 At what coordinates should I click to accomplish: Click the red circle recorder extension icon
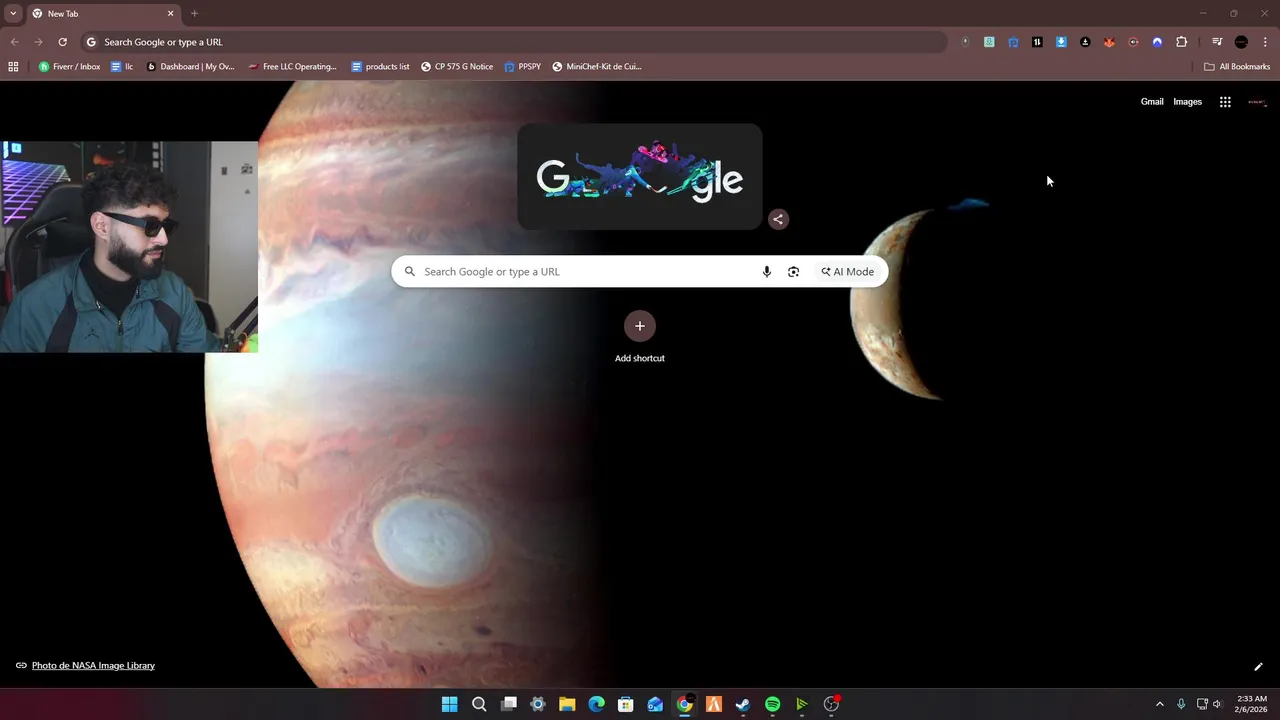[1133, 42]
